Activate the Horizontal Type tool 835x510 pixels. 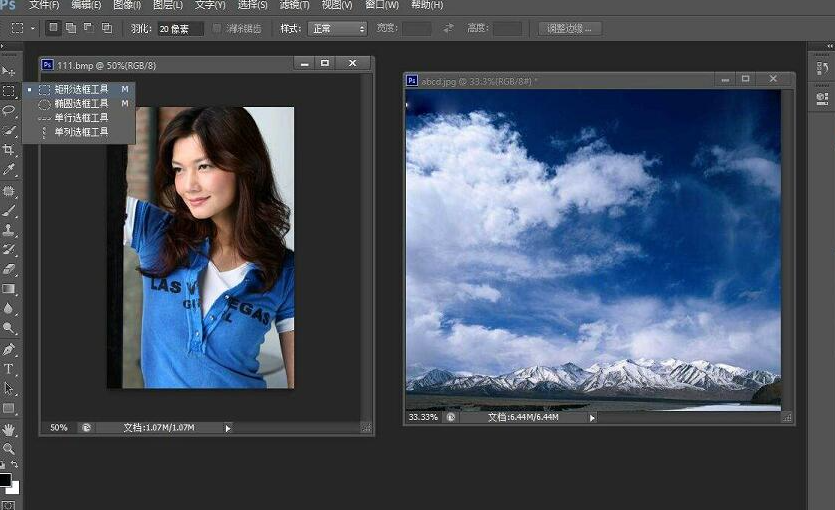(x=9, y=369)
